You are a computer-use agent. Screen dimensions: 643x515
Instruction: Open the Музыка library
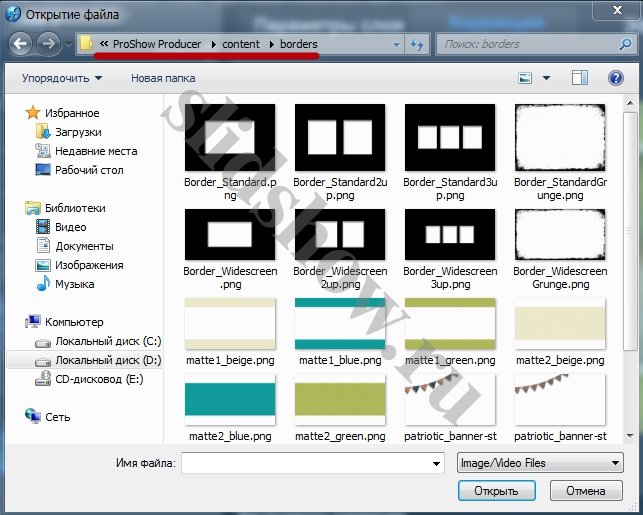75,284
